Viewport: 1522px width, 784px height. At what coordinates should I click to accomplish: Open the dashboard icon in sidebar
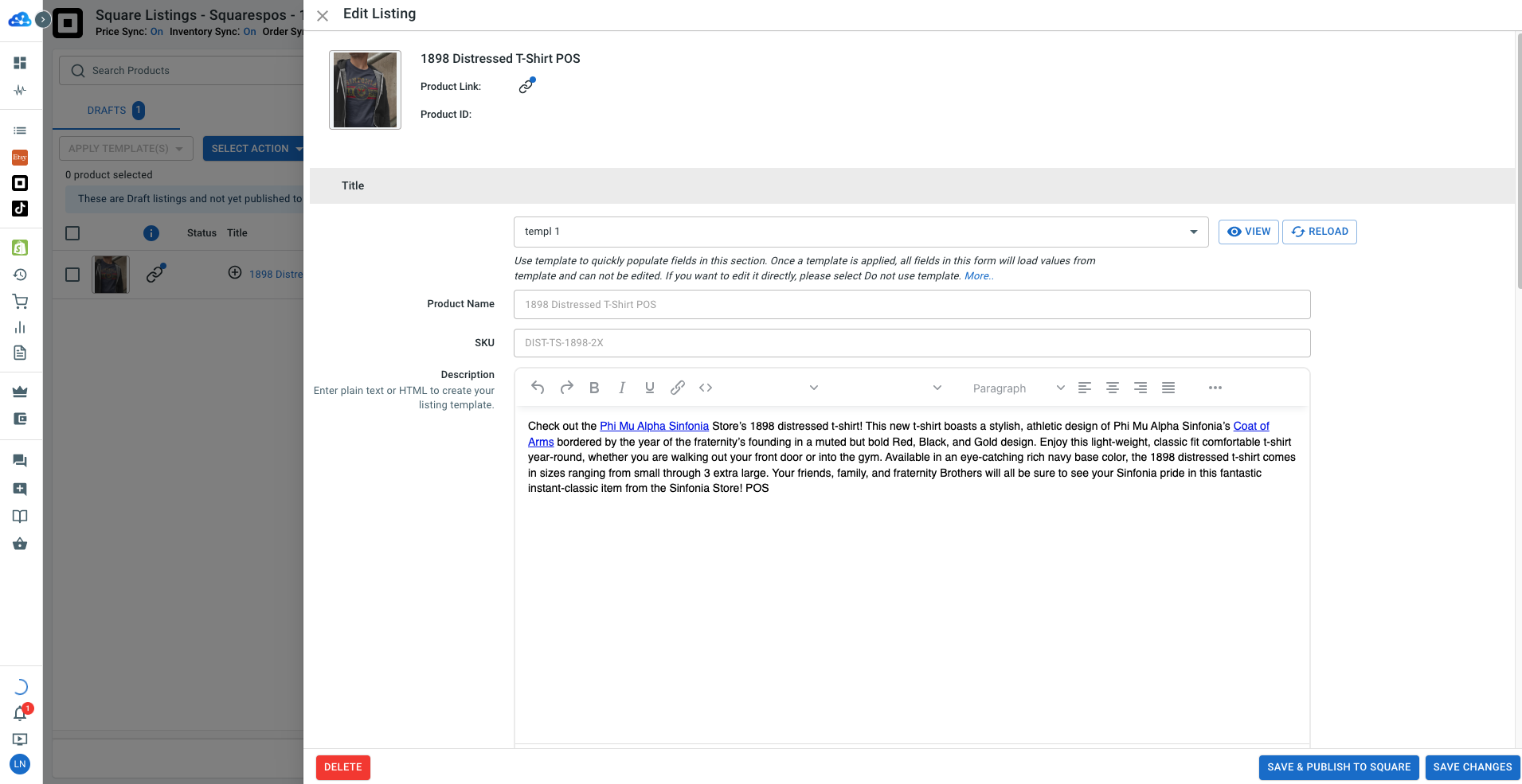coord(20,63)
